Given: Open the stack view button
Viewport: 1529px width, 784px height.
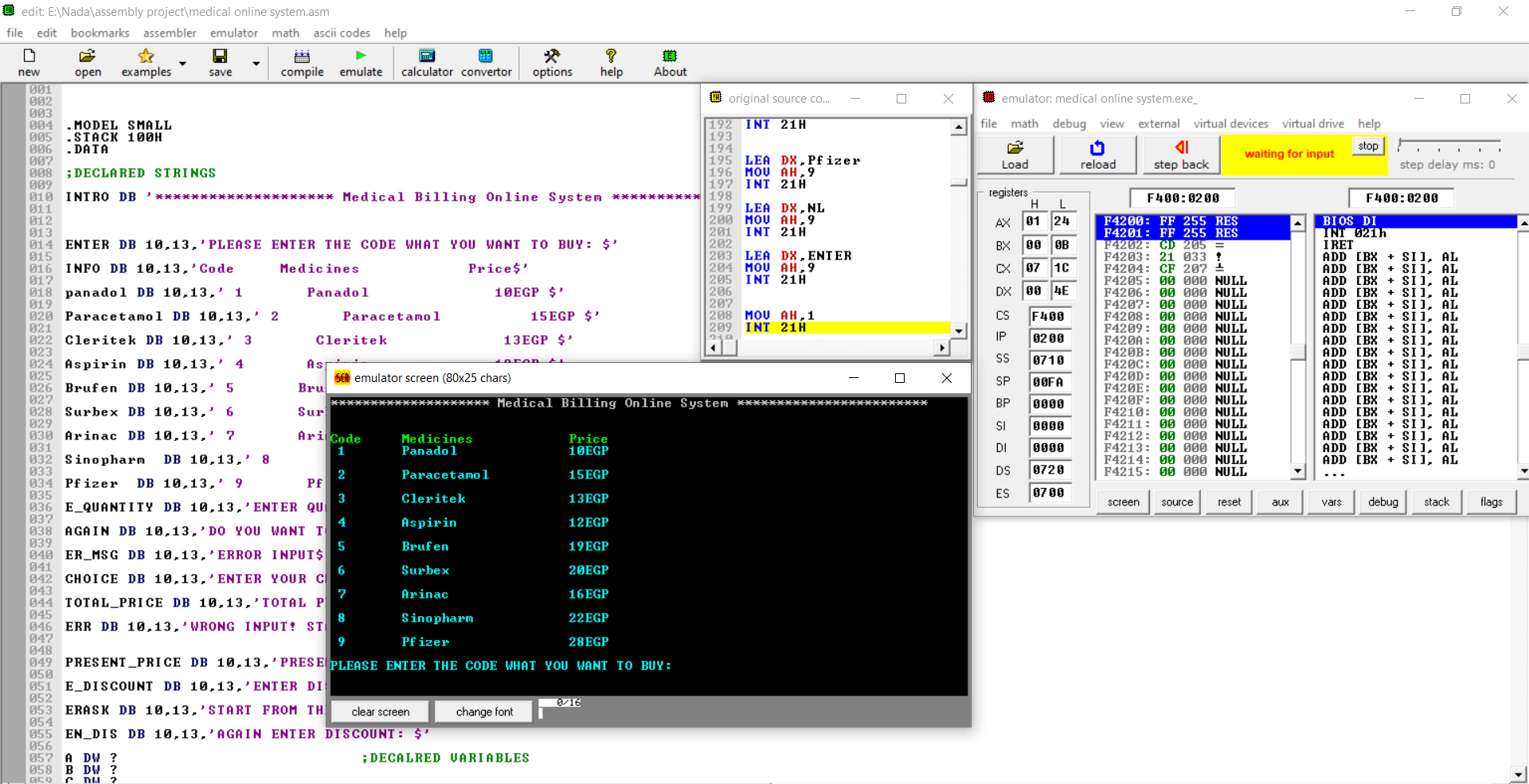Looking at the screenshot, I should [1437, 502].
